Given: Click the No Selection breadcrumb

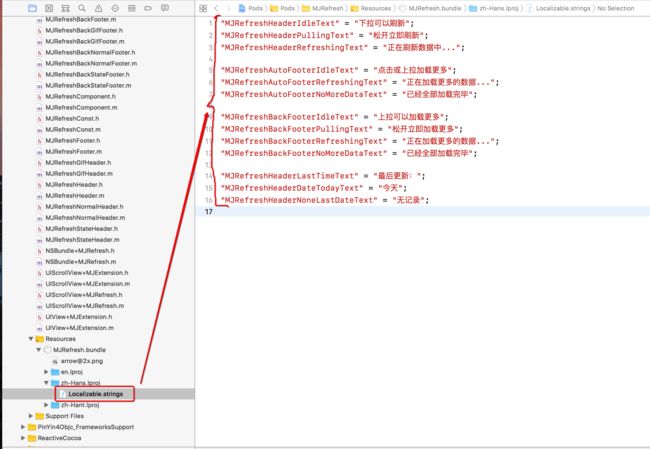Looking at the screenshot, I should pyautogui.click(x=616, y=8).
